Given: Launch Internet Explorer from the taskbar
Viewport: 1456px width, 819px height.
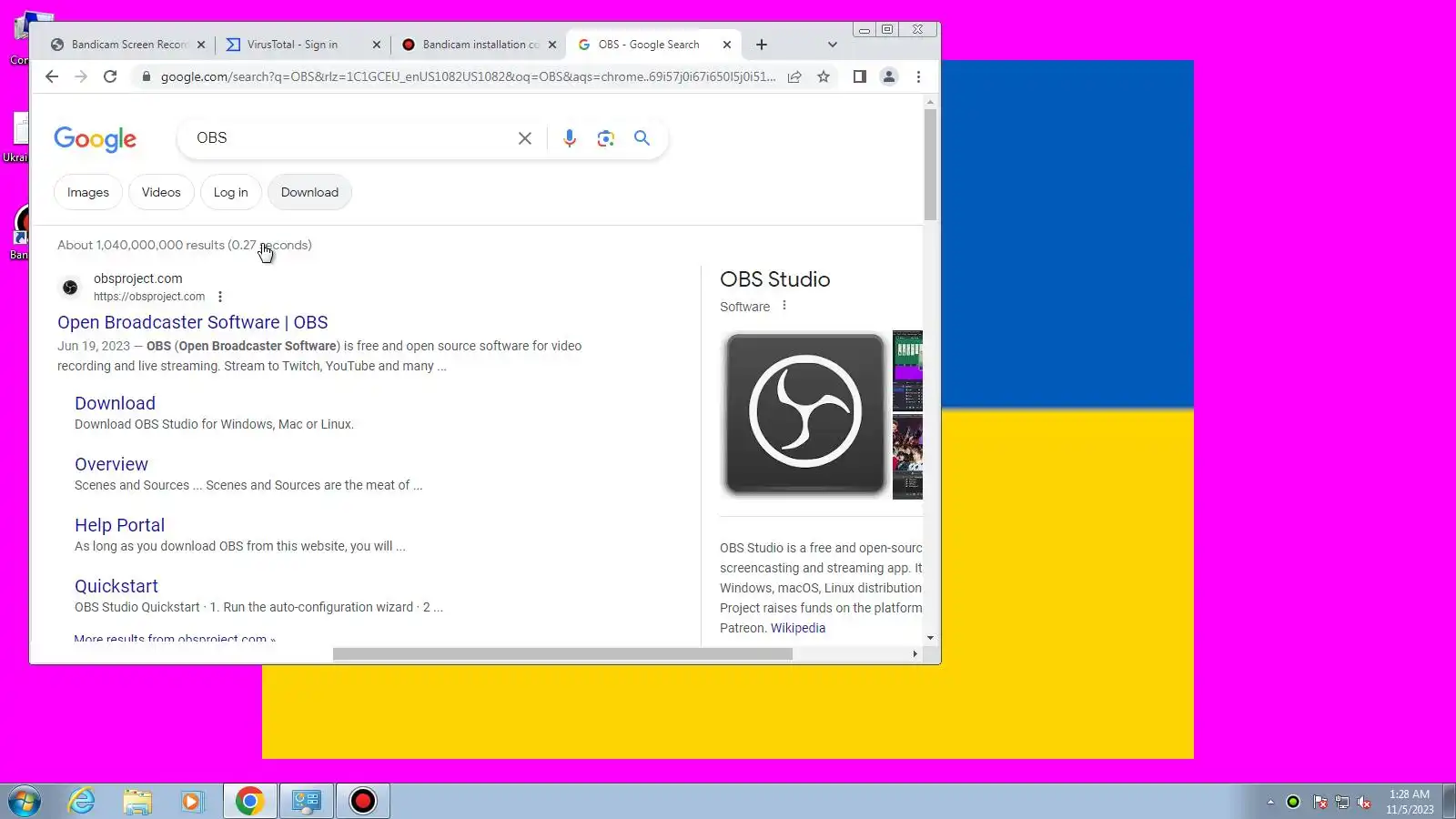Looking at the screenshot, I should coord(82,801).
